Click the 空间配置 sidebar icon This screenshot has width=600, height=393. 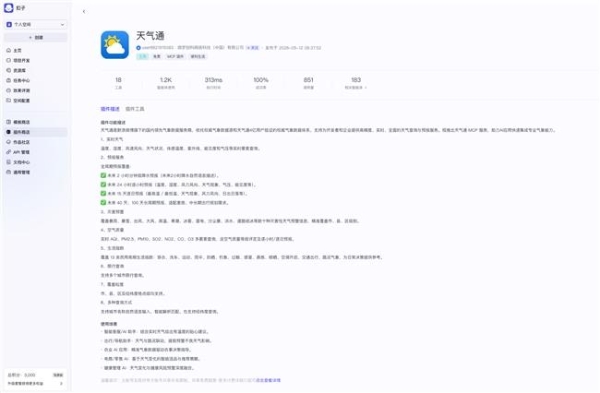[x=8, y=100]
